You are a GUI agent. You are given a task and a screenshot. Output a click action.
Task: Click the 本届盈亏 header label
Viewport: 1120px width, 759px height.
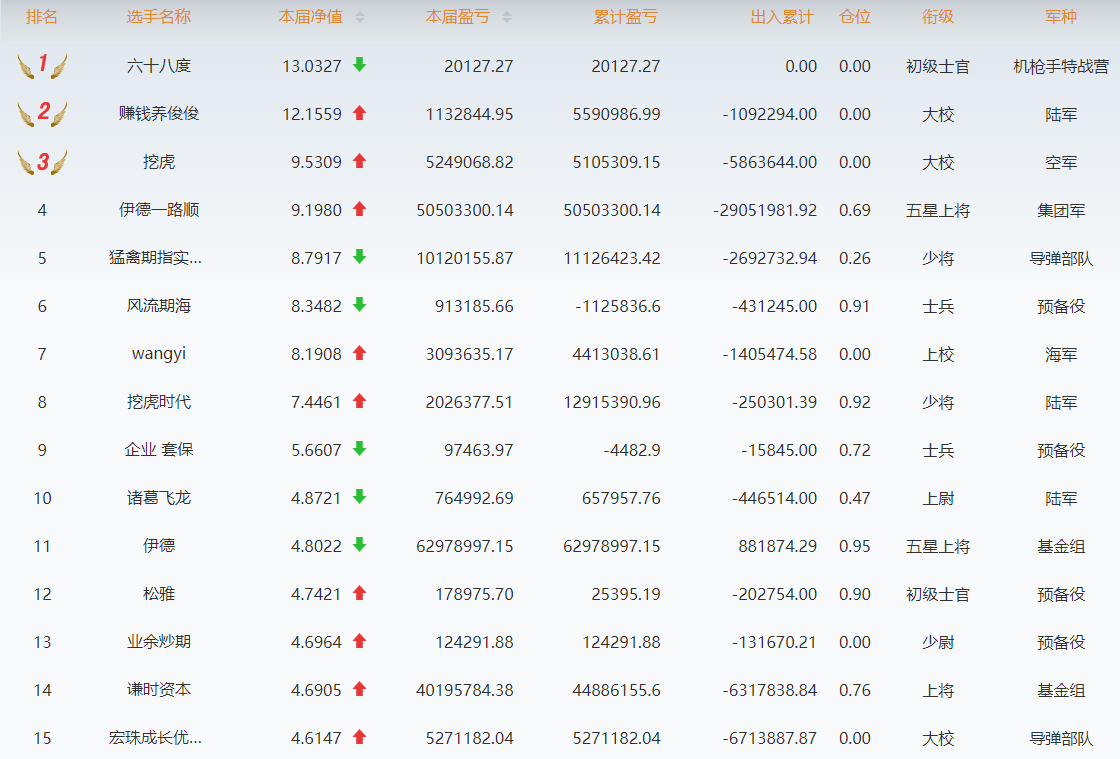coord(458,17)
